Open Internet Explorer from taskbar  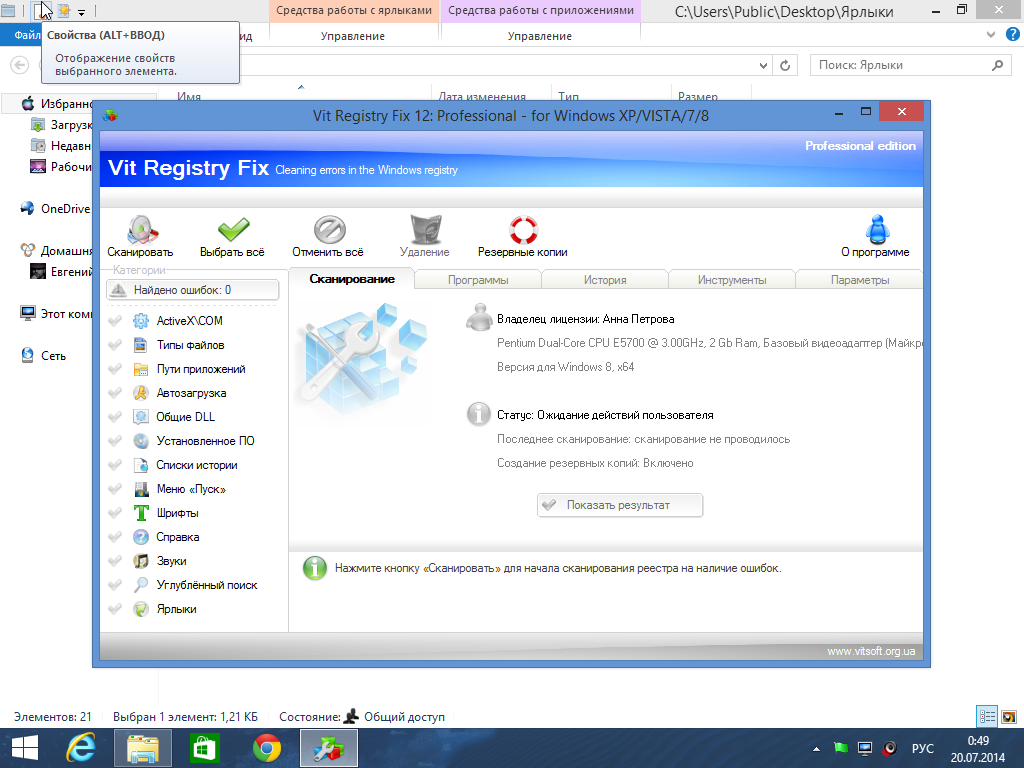(x=81, y=748)
